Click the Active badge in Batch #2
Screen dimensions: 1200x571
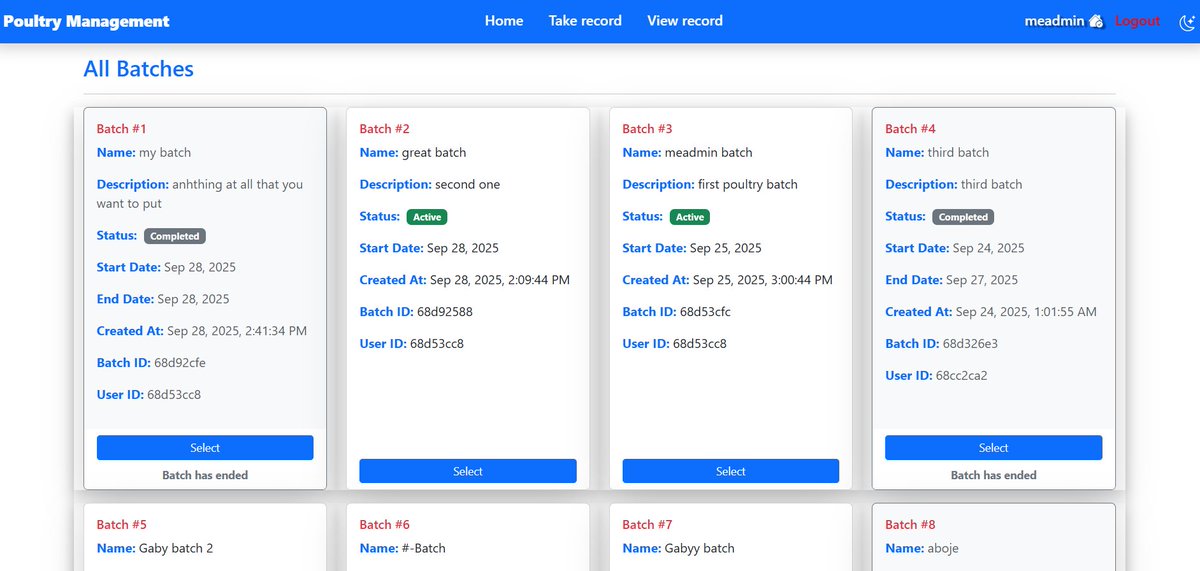(427, 217)
